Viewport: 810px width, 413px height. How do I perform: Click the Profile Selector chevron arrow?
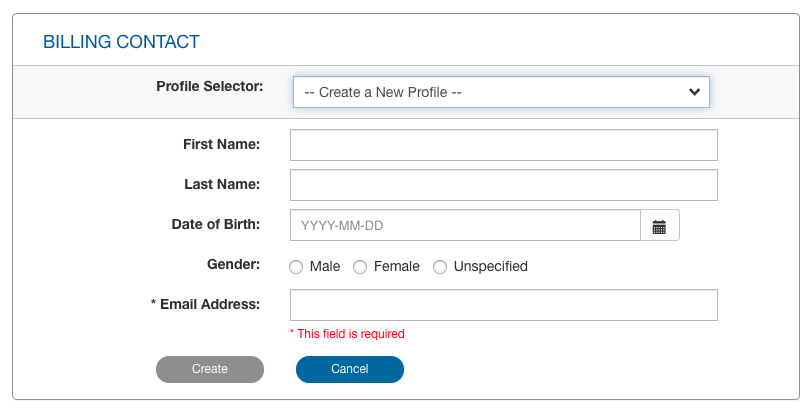[695, 92]
